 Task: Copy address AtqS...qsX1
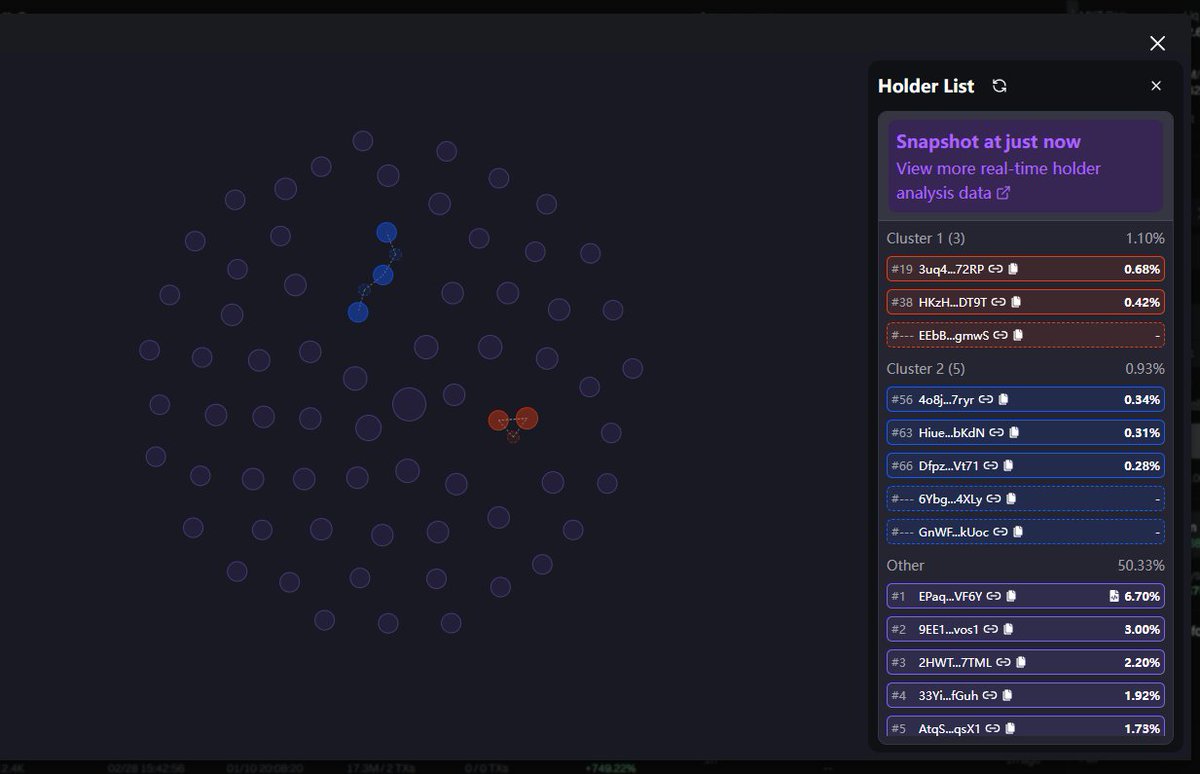point(1009,728)
